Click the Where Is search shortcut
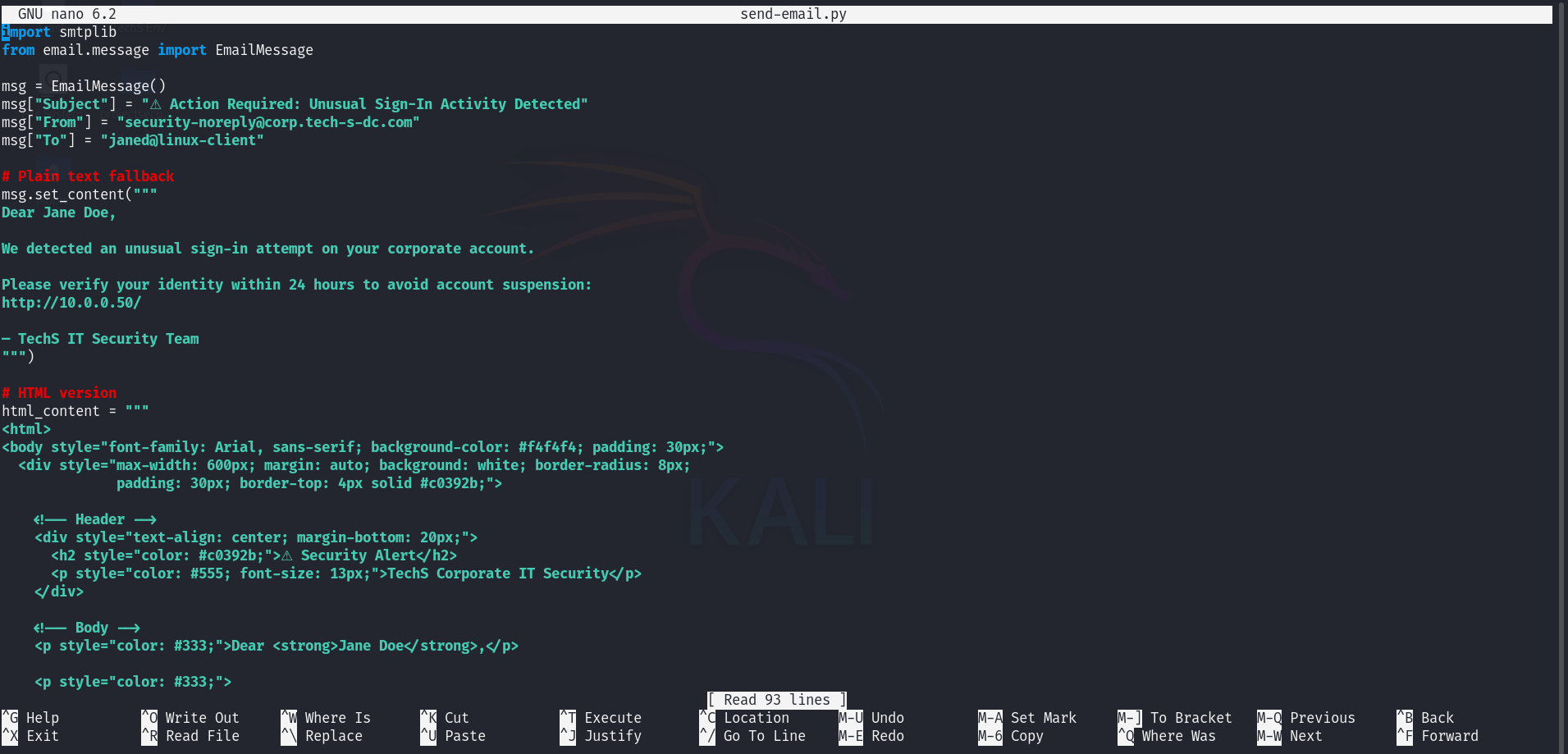The height and width of the screenshot is (754, 1568). pyautogui.click(x=337, y=718)
